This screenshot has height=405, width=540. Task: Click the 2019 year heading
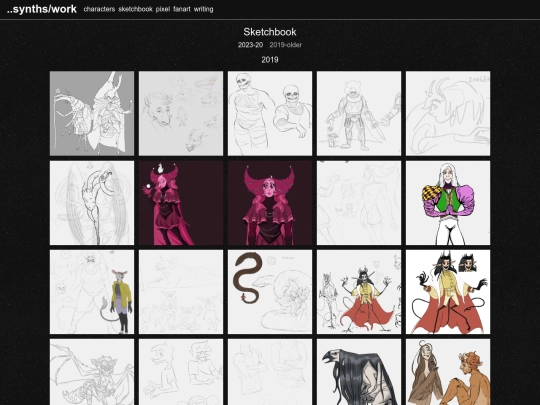(x=270, y=60)
